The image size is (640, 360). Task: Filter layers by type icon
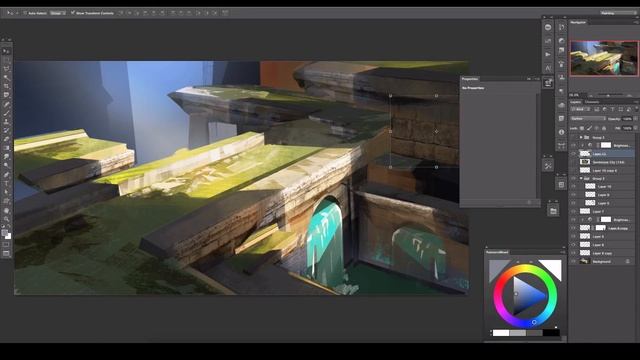[613, 109]
